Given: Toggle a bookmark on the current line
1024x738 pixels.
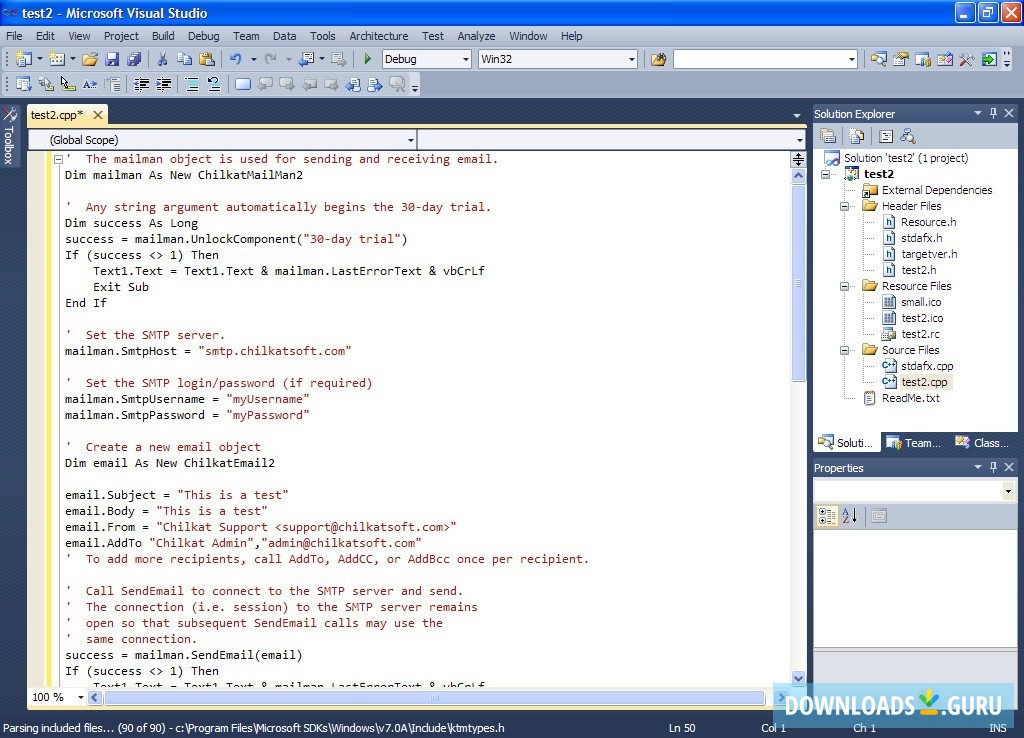Looking at the screenshot, I should click(x=242, y=84).
